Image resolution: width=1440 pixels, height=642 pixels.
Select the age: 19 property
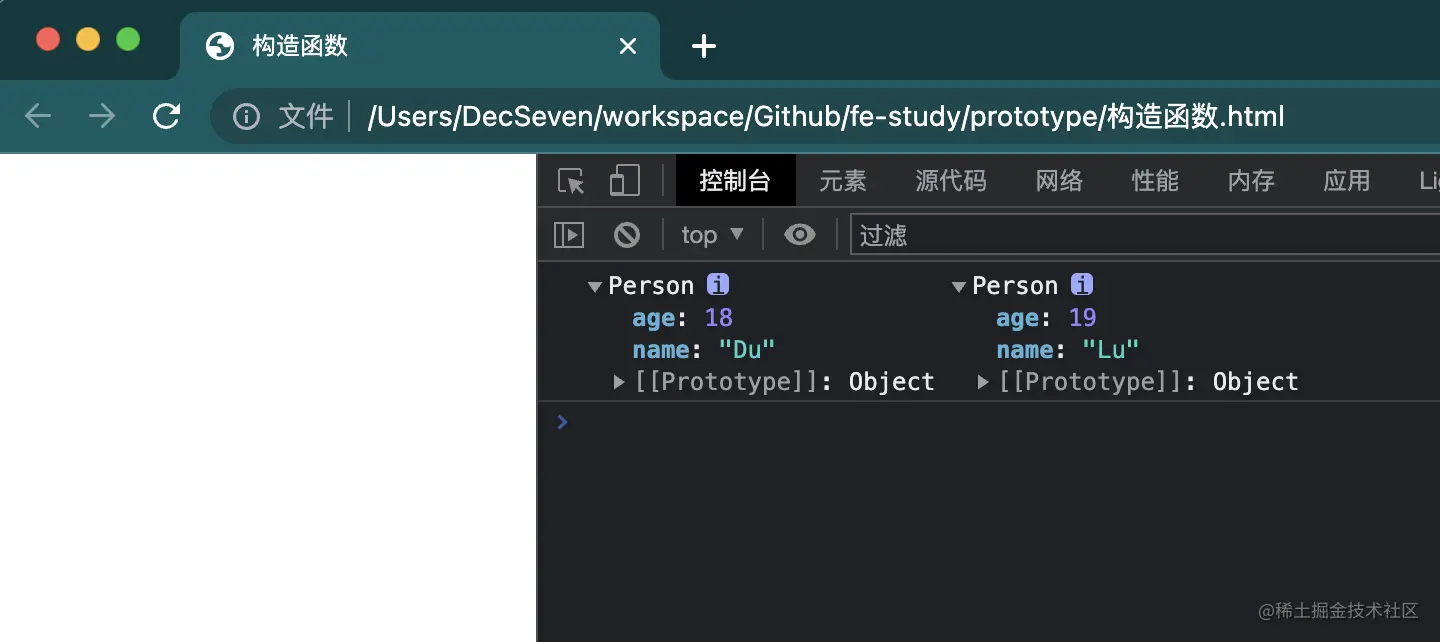(x=1047, y=318)
